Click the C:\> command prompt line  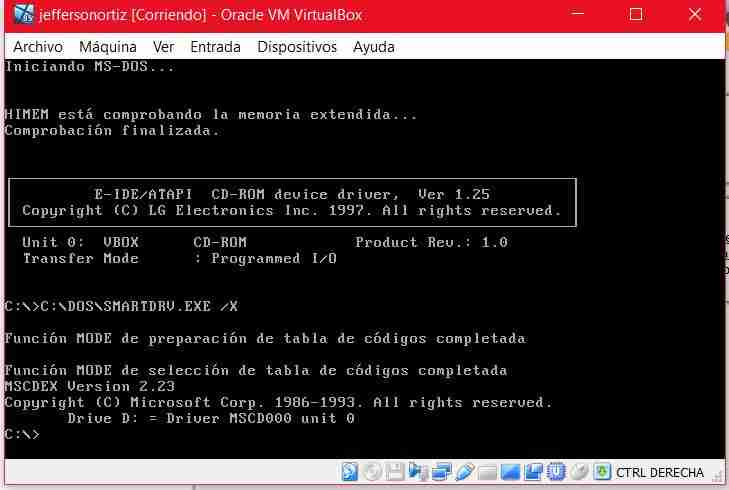[22, 434]
